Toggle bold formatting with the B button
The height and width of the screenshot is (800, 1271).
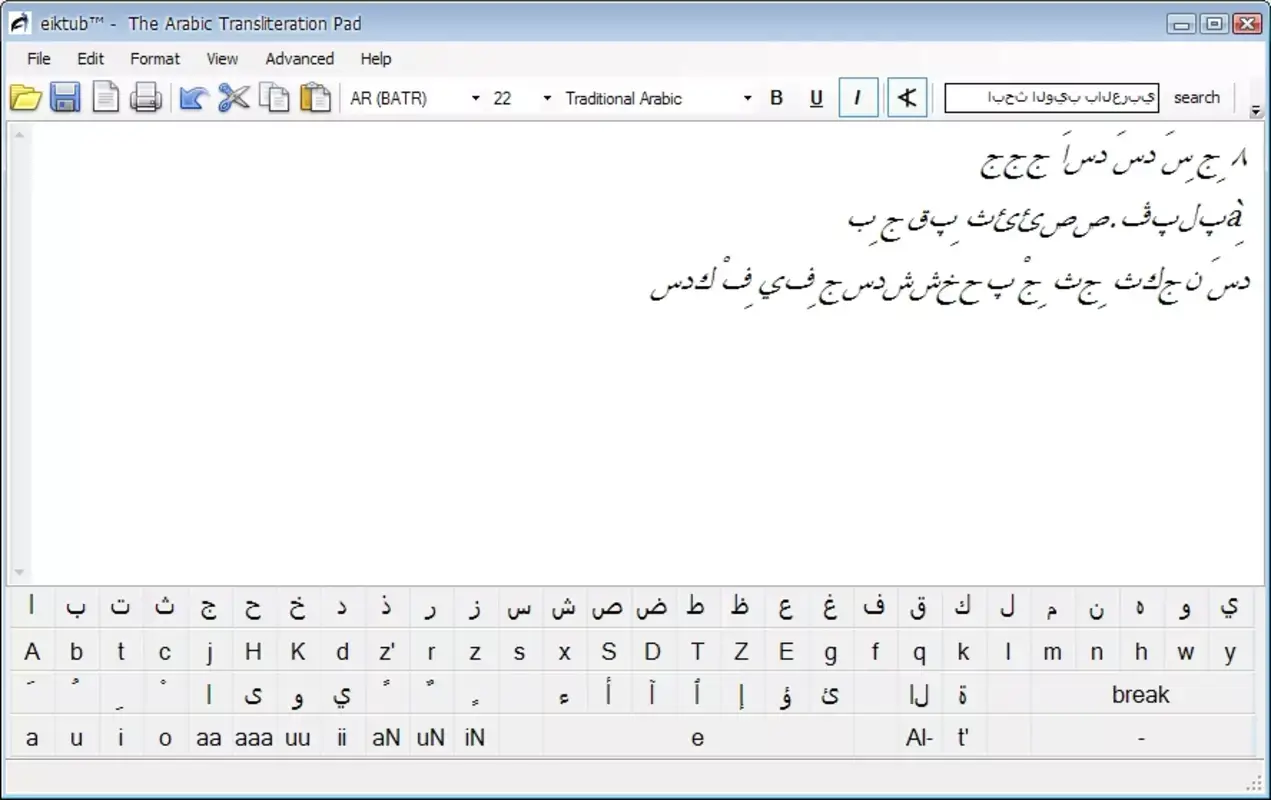(x=776, y=98)
